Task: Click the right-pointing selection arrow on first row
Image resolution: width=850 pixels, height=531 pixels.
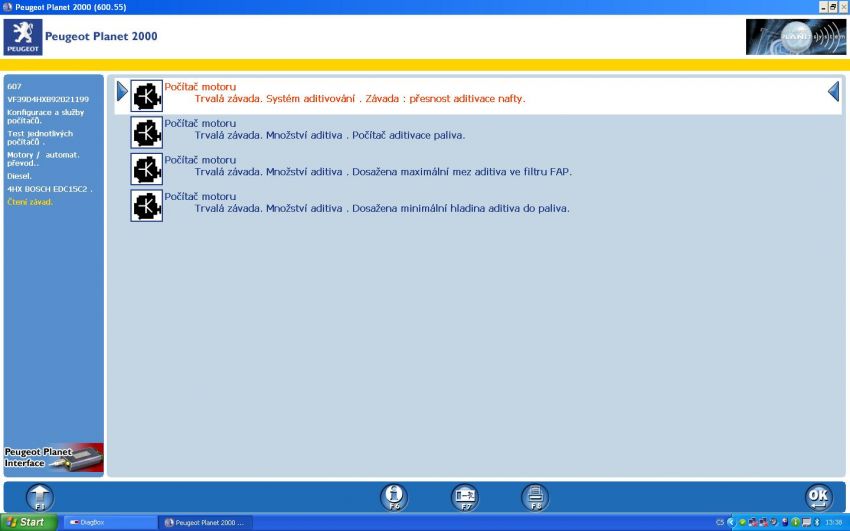Action: point(122,92)
